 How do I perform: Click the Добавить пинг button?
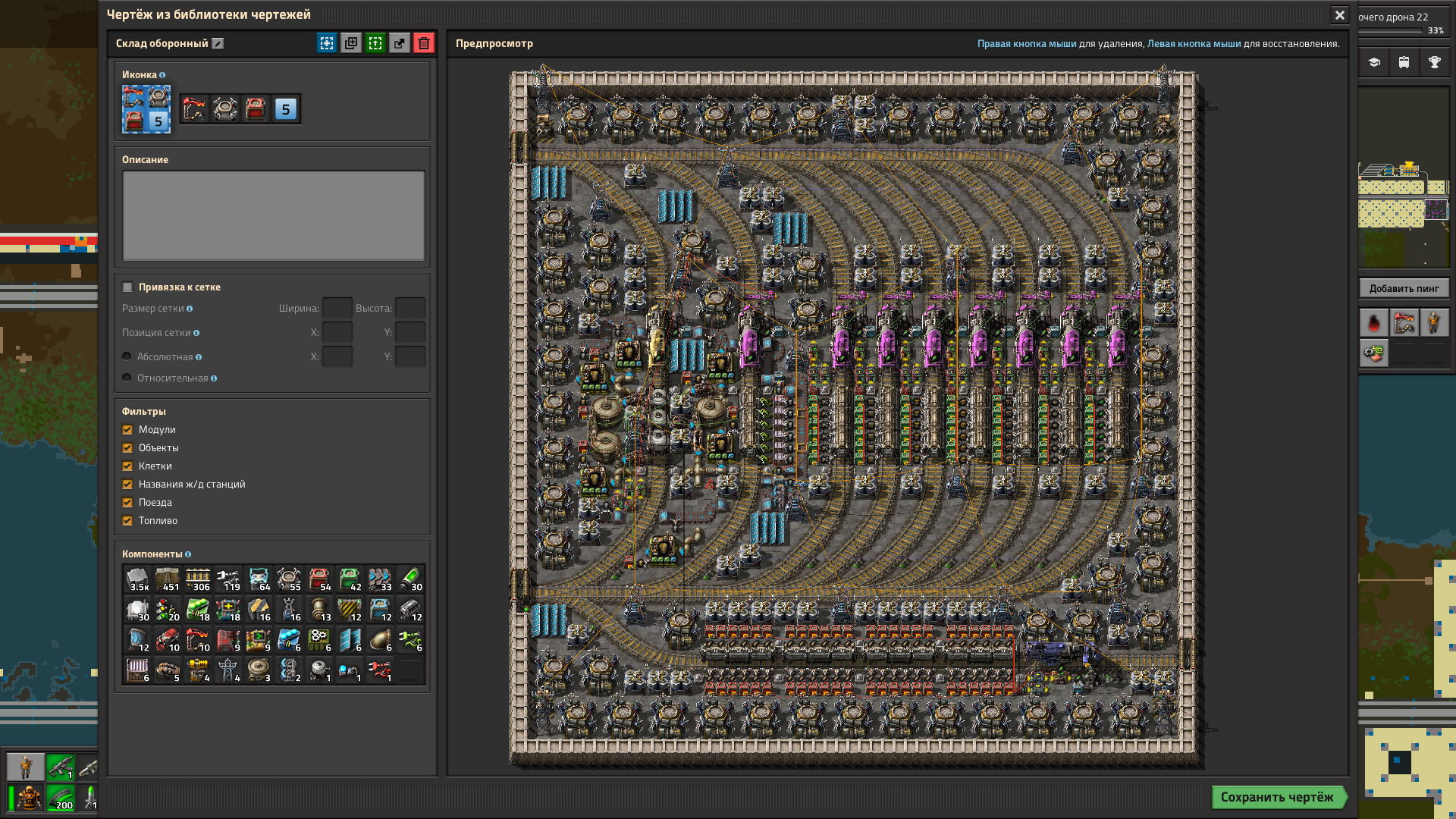coord(1404,288)
